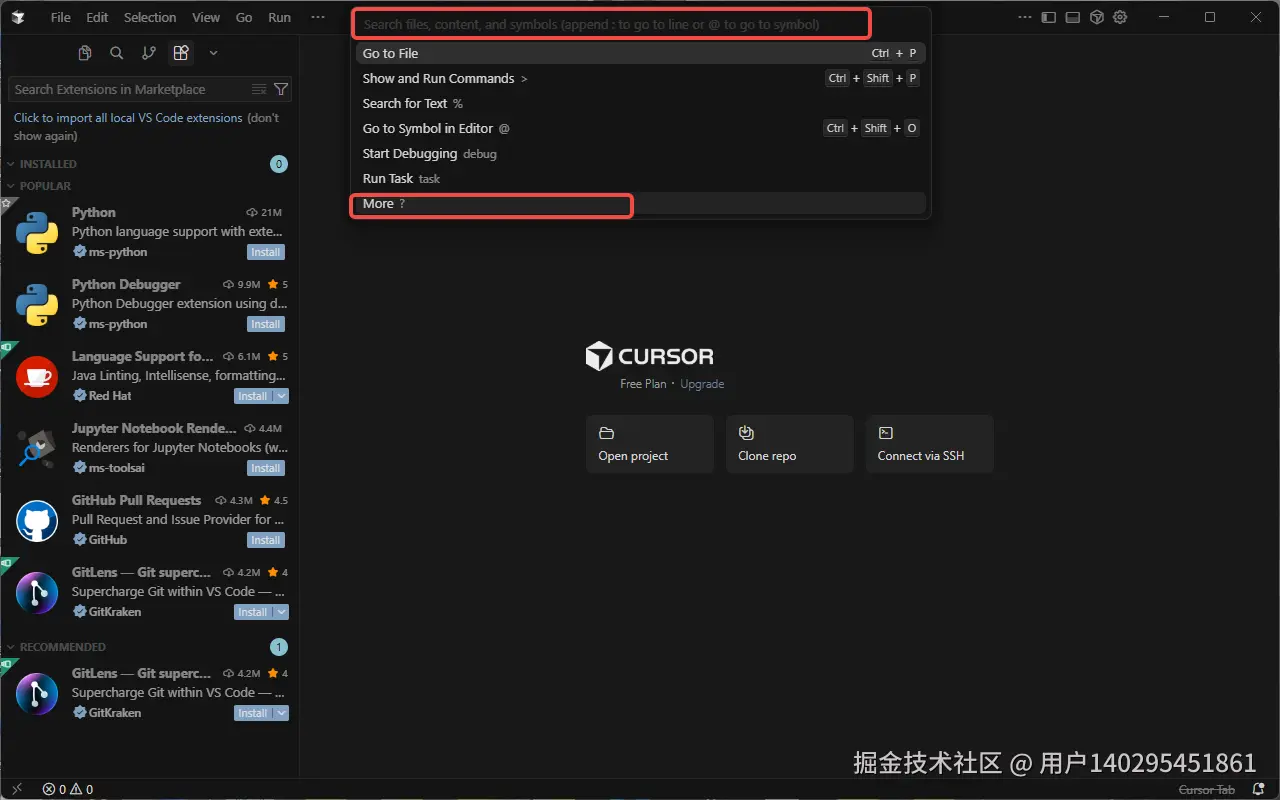
Task: Open the Cursor cube icon in the title bar
Action: click(1096, 17)
